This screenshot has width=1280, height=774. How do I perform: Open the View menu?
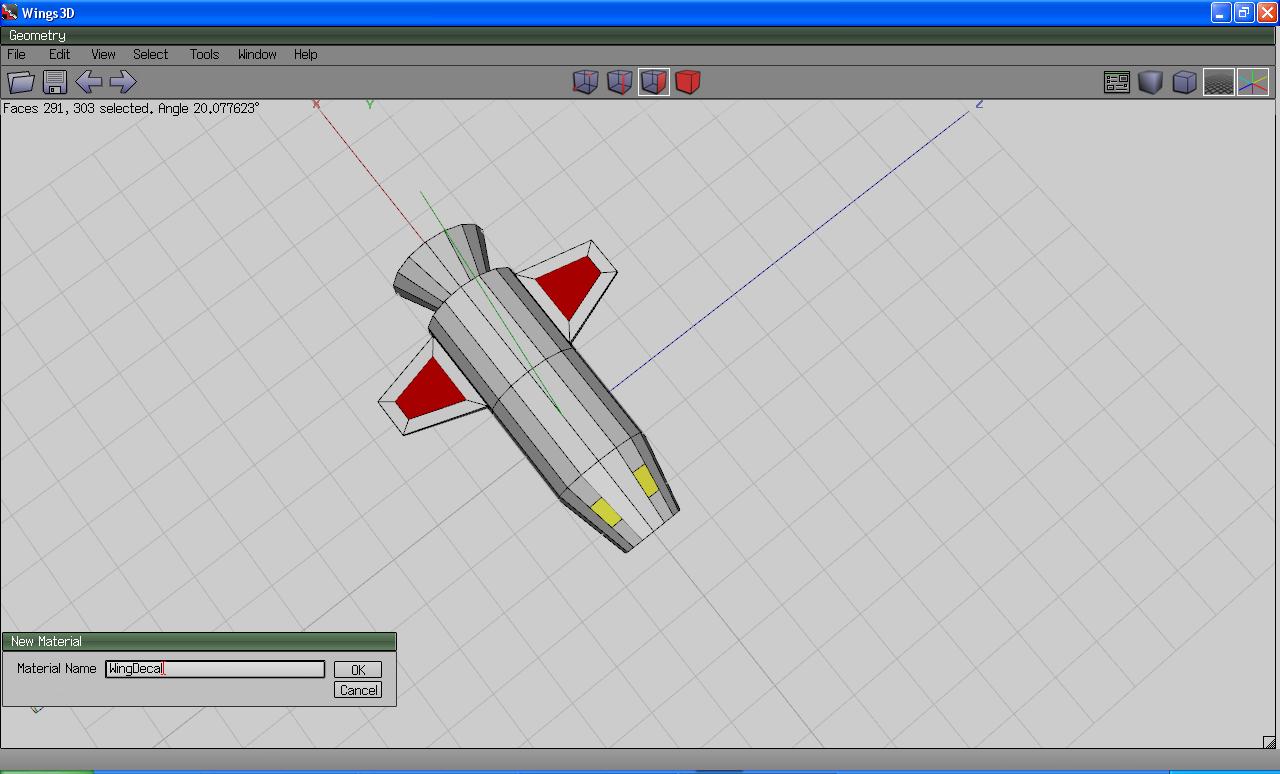(x=103, y=54)
